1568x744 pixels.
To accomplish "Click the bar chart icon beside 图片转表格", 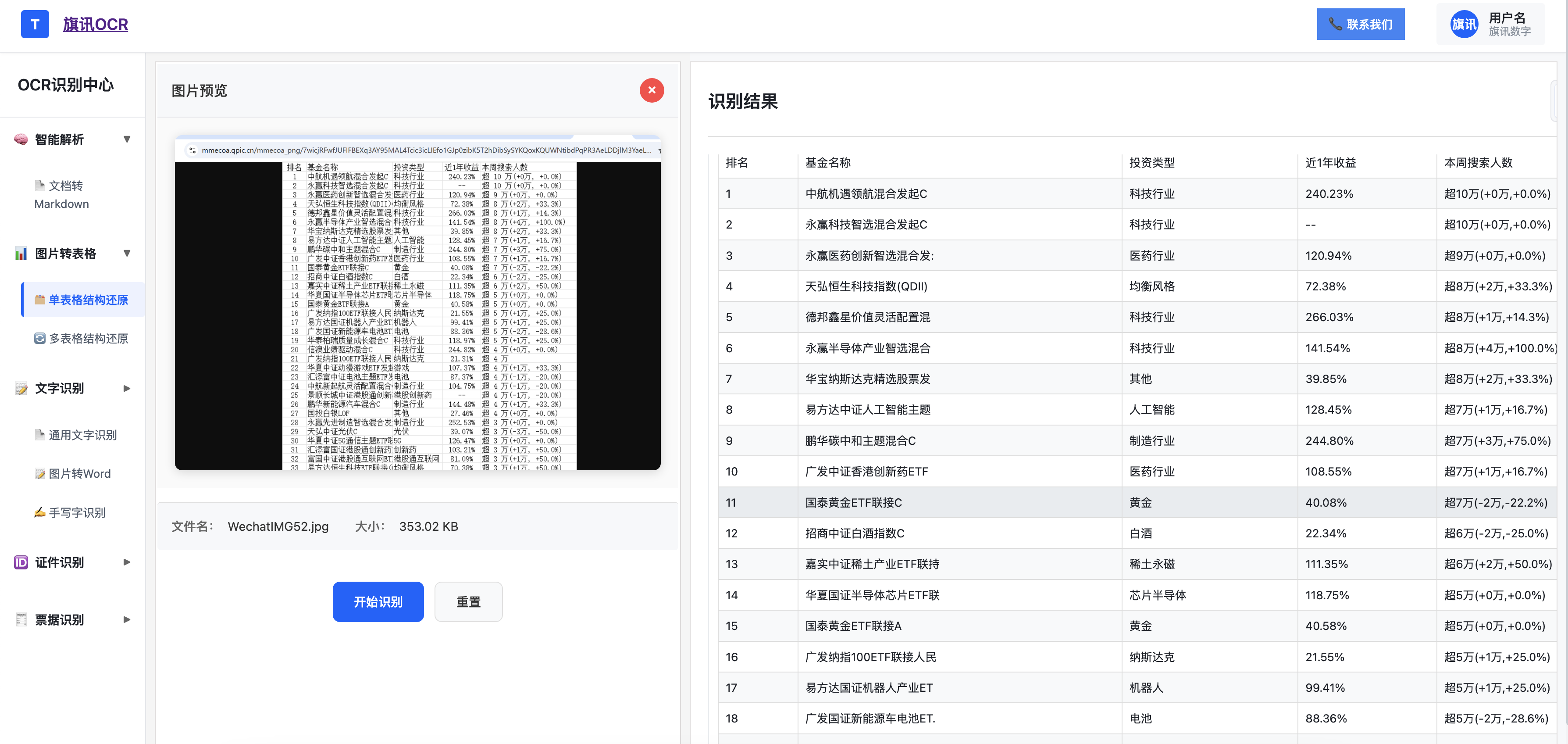I will [x=21, y=253].
